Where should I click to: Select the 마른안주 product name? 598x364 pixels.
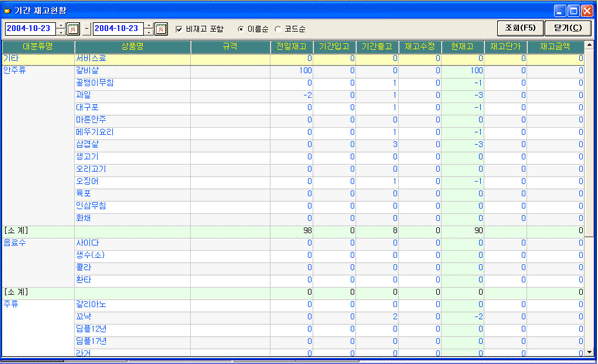point(91,120)
